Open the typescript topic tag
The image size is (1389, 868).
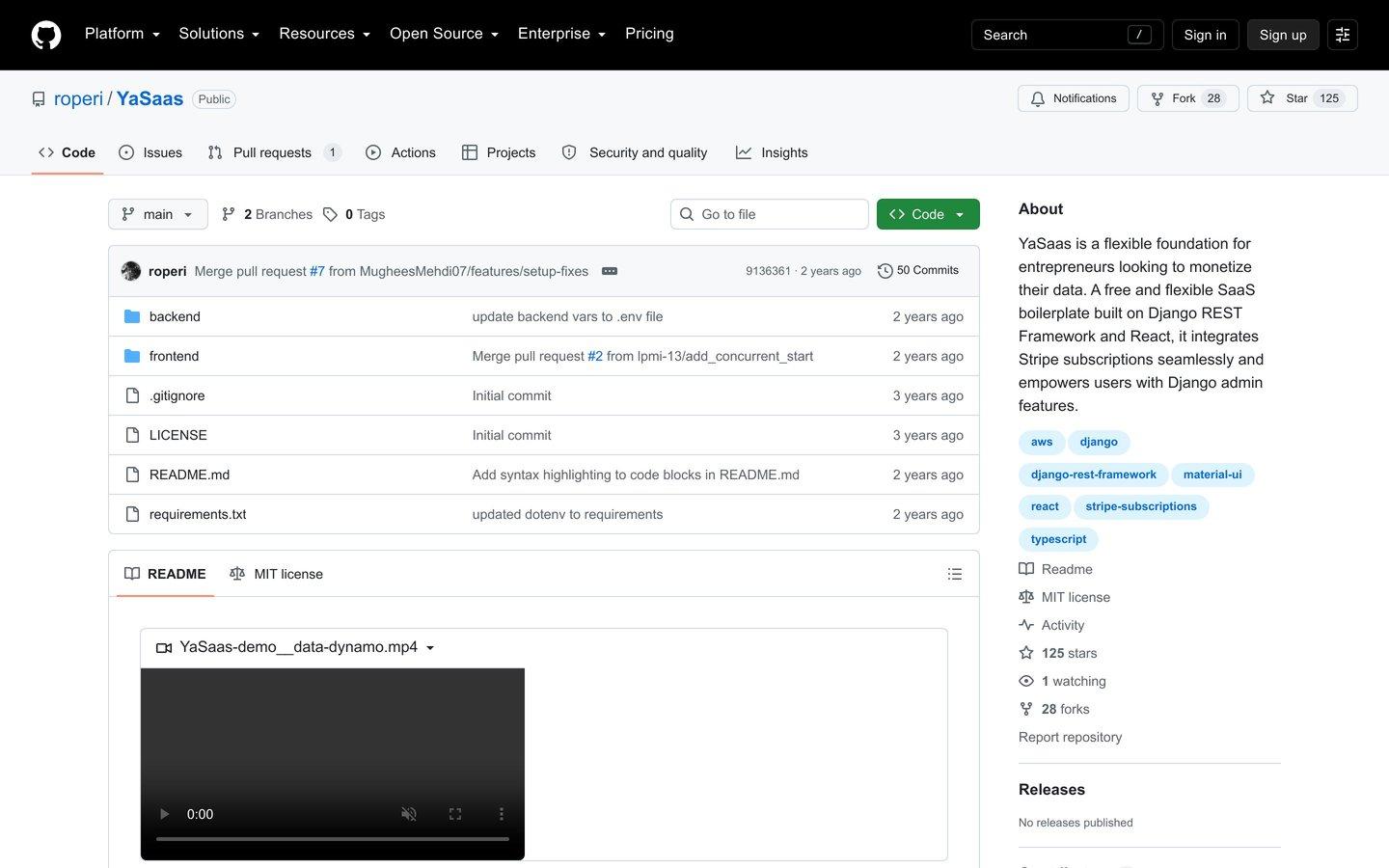(1058, 539)
